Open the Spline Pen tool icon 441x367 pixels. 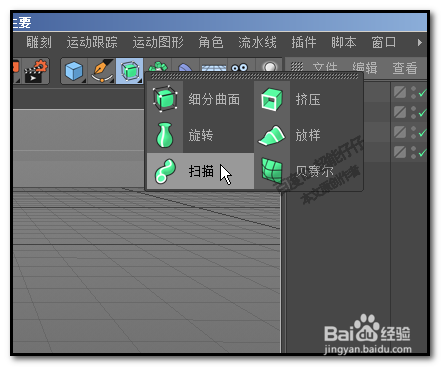pyautogui.click(x=102, y=71)
